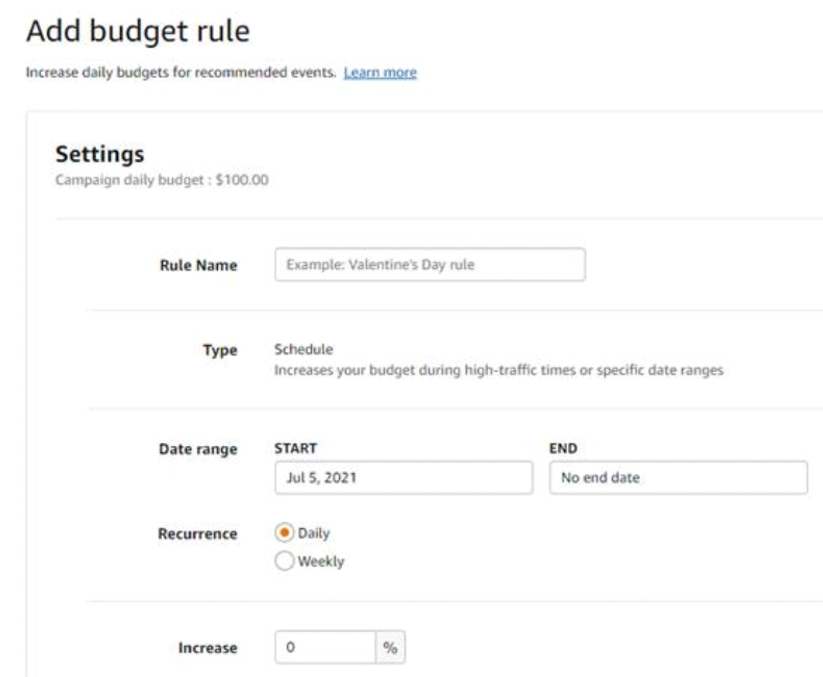Viewport: 823px width, 677px height.
Task: Click the Type label
Action: [x=220, y=351]
